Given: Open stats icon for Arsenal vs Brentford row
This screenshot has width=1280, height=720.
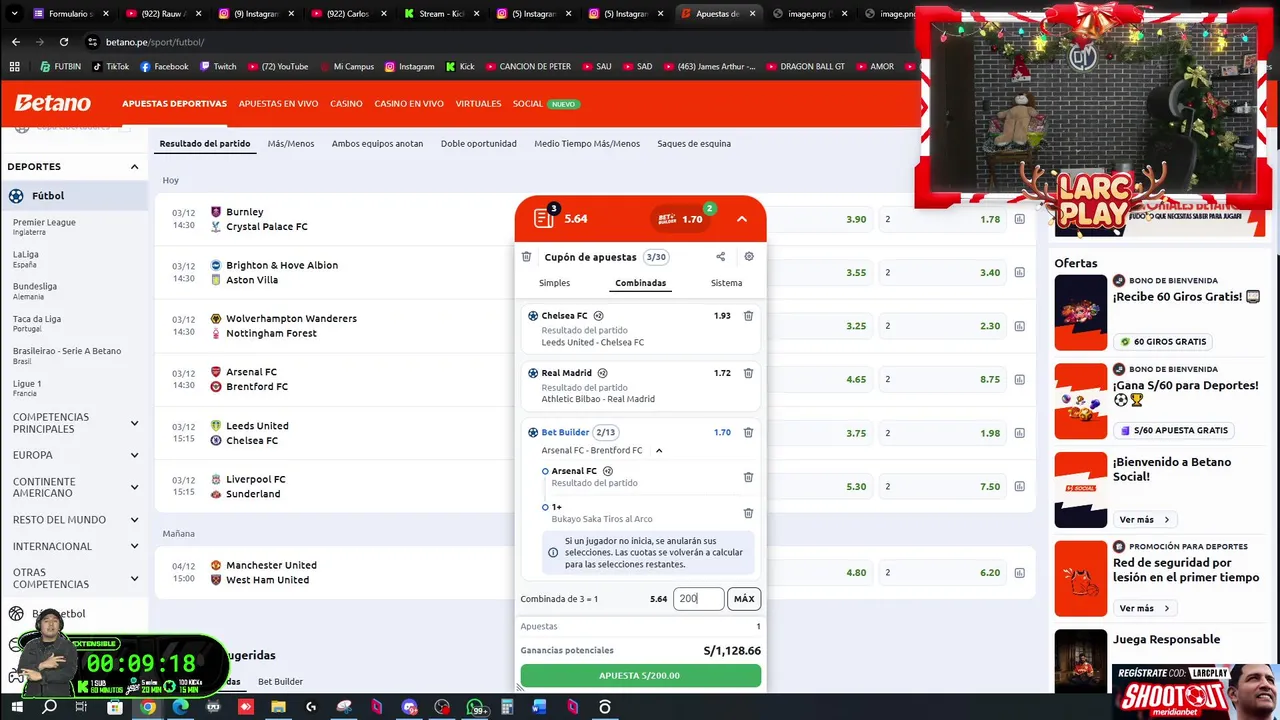Looking at the screenshot, I should click(x=1019, y=379).
